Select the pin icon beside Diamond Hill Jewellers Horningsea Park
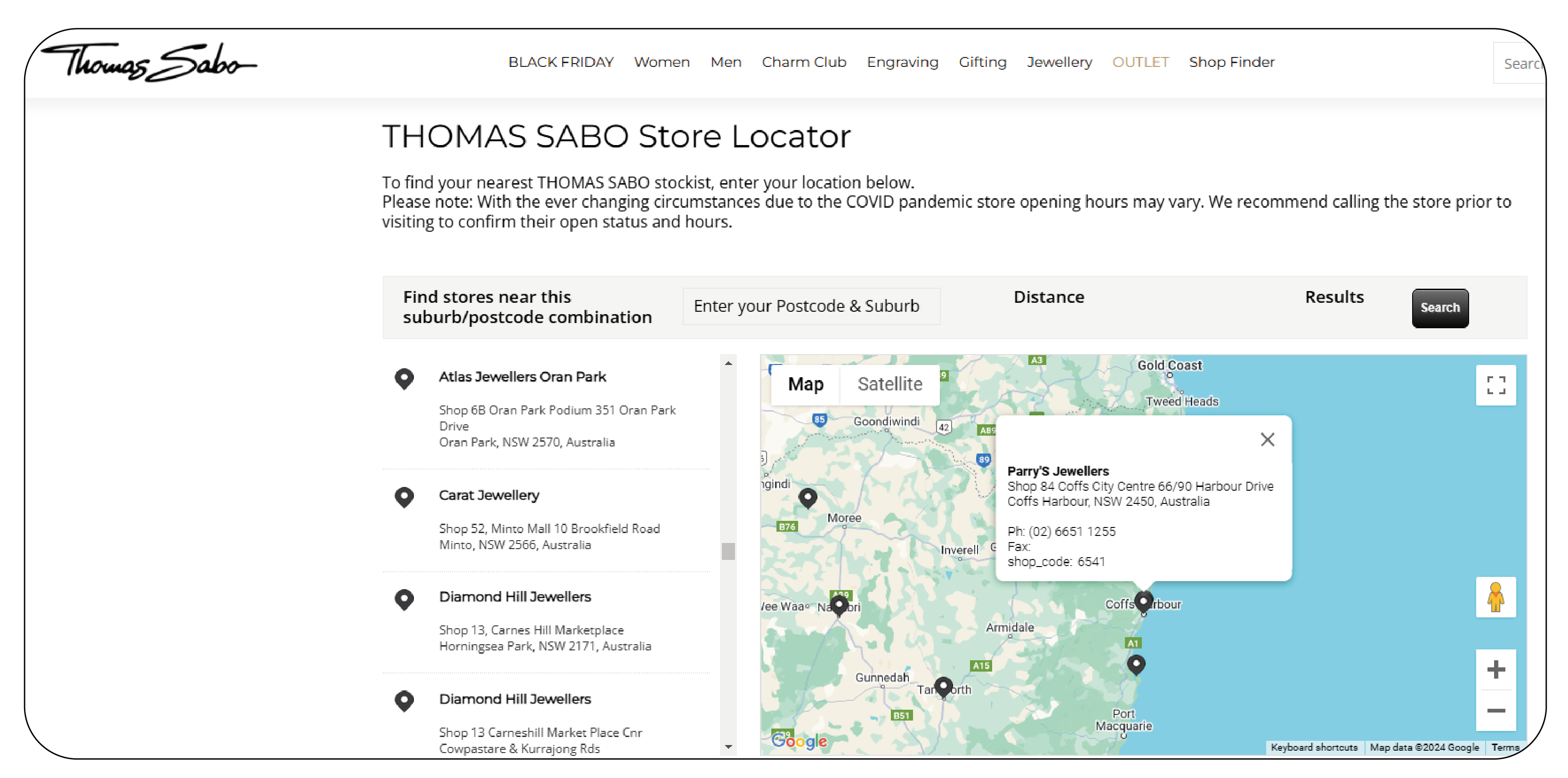Screen dimensions: 1568x778 [404, 600]
